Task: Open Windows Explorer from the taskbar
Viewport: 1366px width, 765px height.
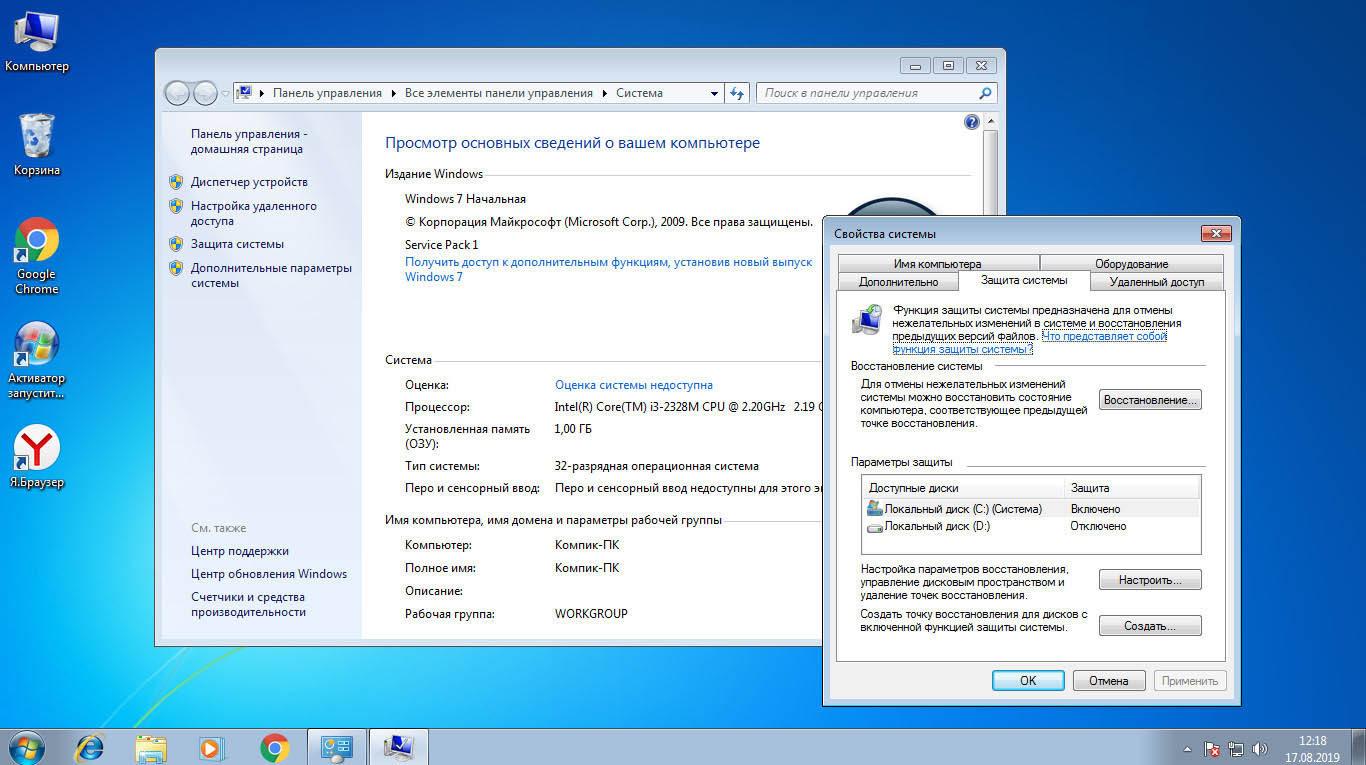Action: [151, 746]
